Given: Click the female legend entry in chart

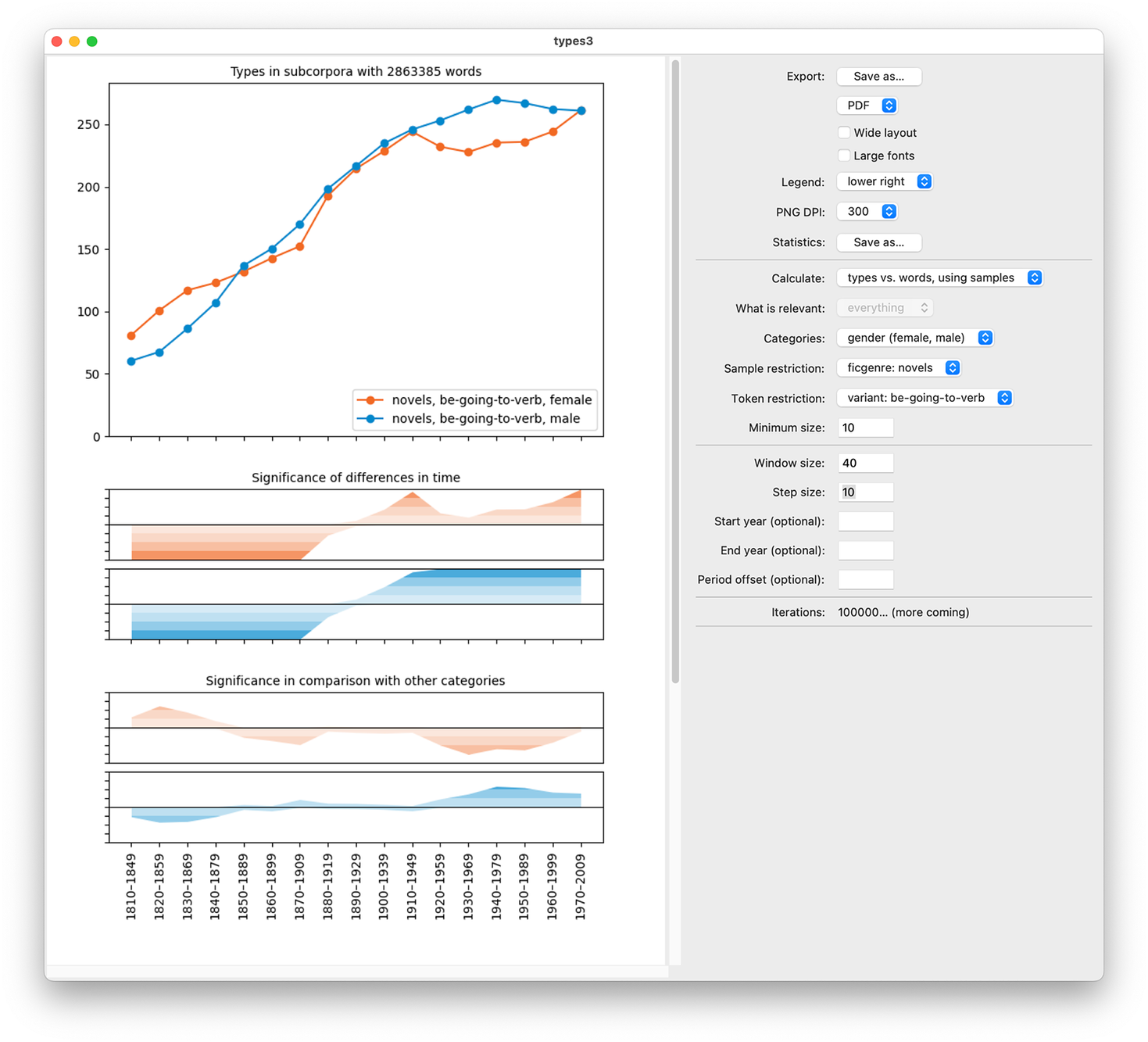Looking at the screenshot, I should pos(474,400).
